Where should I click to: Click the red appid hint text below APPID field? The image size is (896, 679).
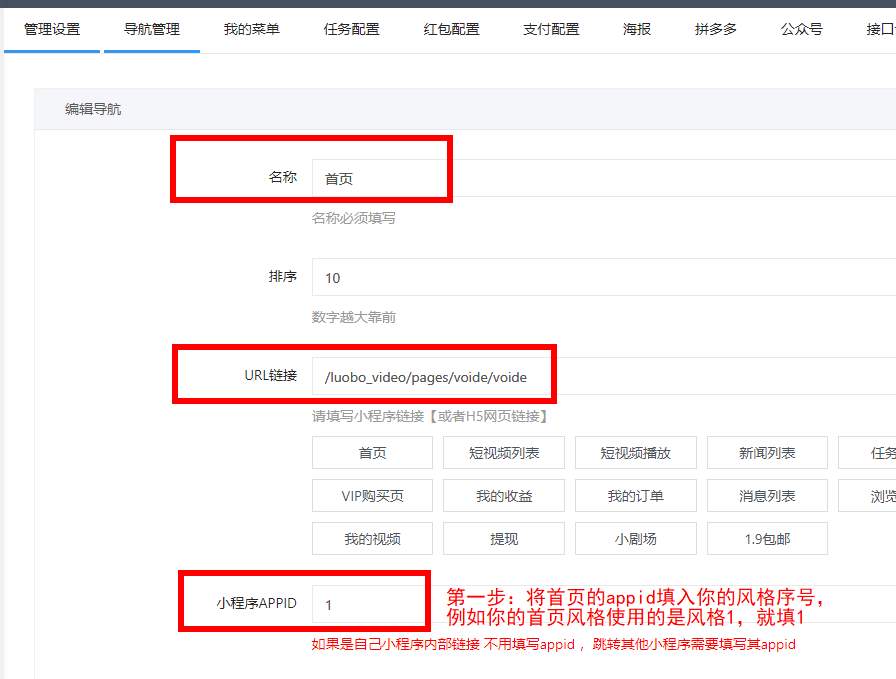(x=553, y=644)
